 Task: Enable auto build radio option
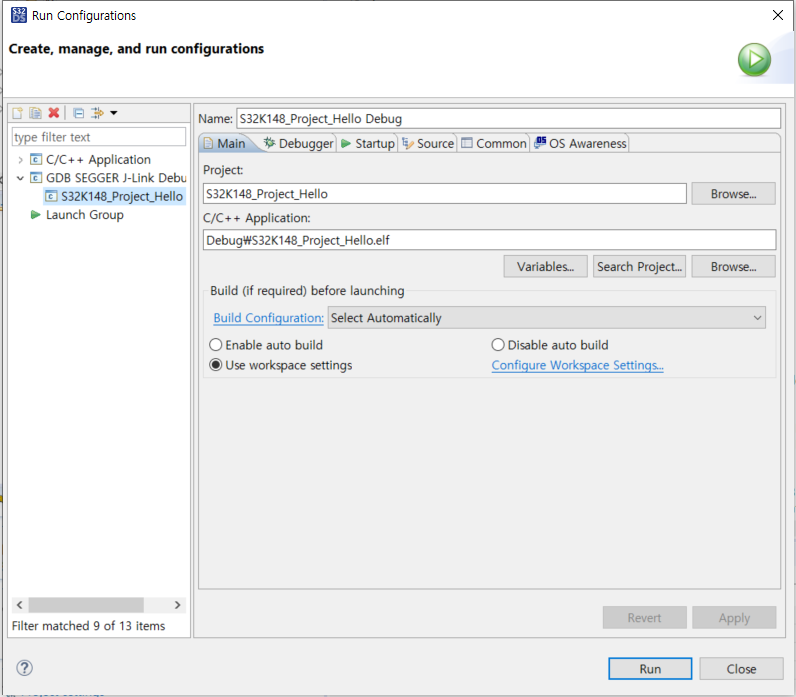[x=216, y=345]
